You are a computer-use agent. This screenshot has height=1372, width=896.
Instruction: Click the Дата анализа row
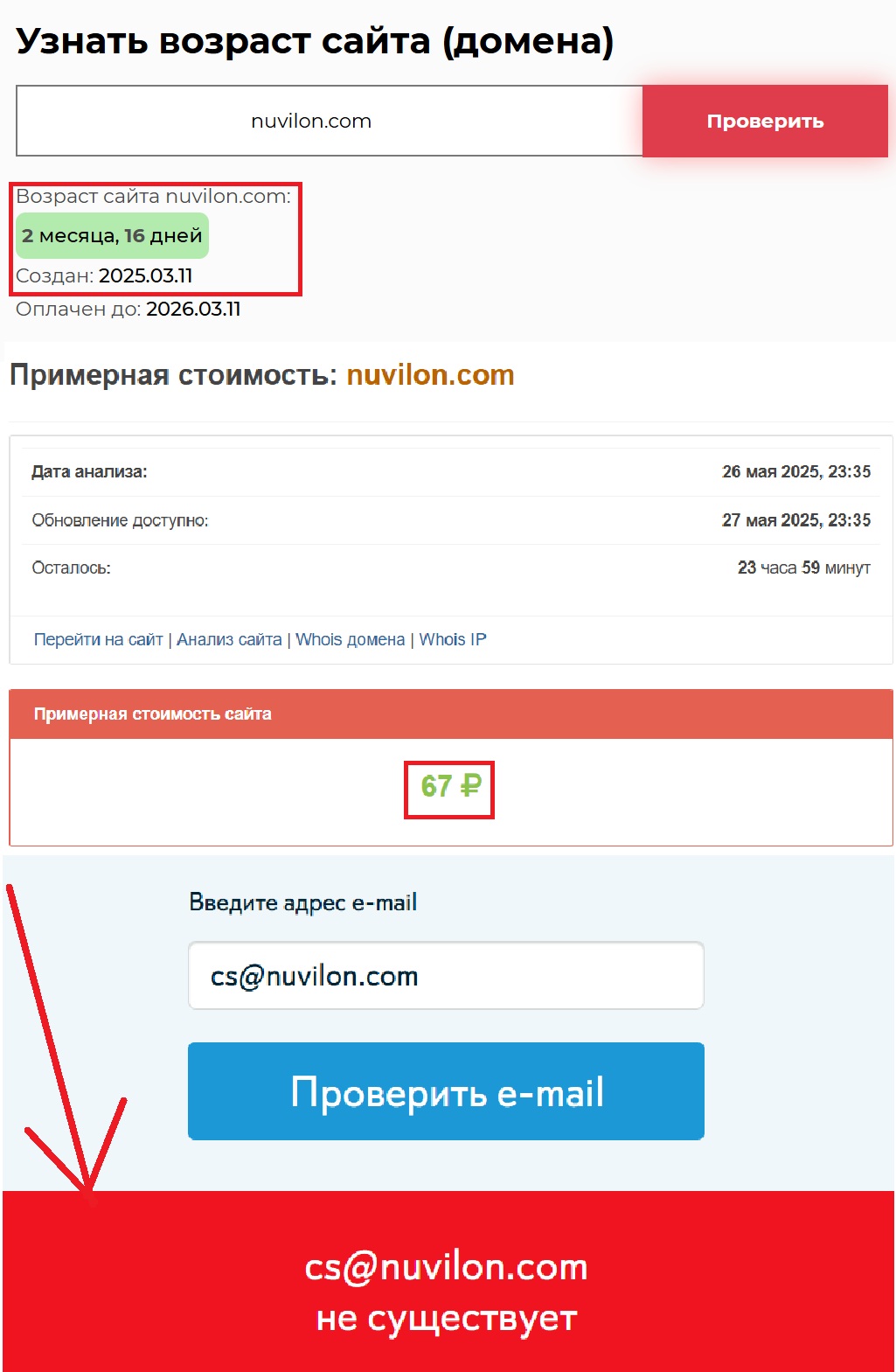[x=451, y=472]
